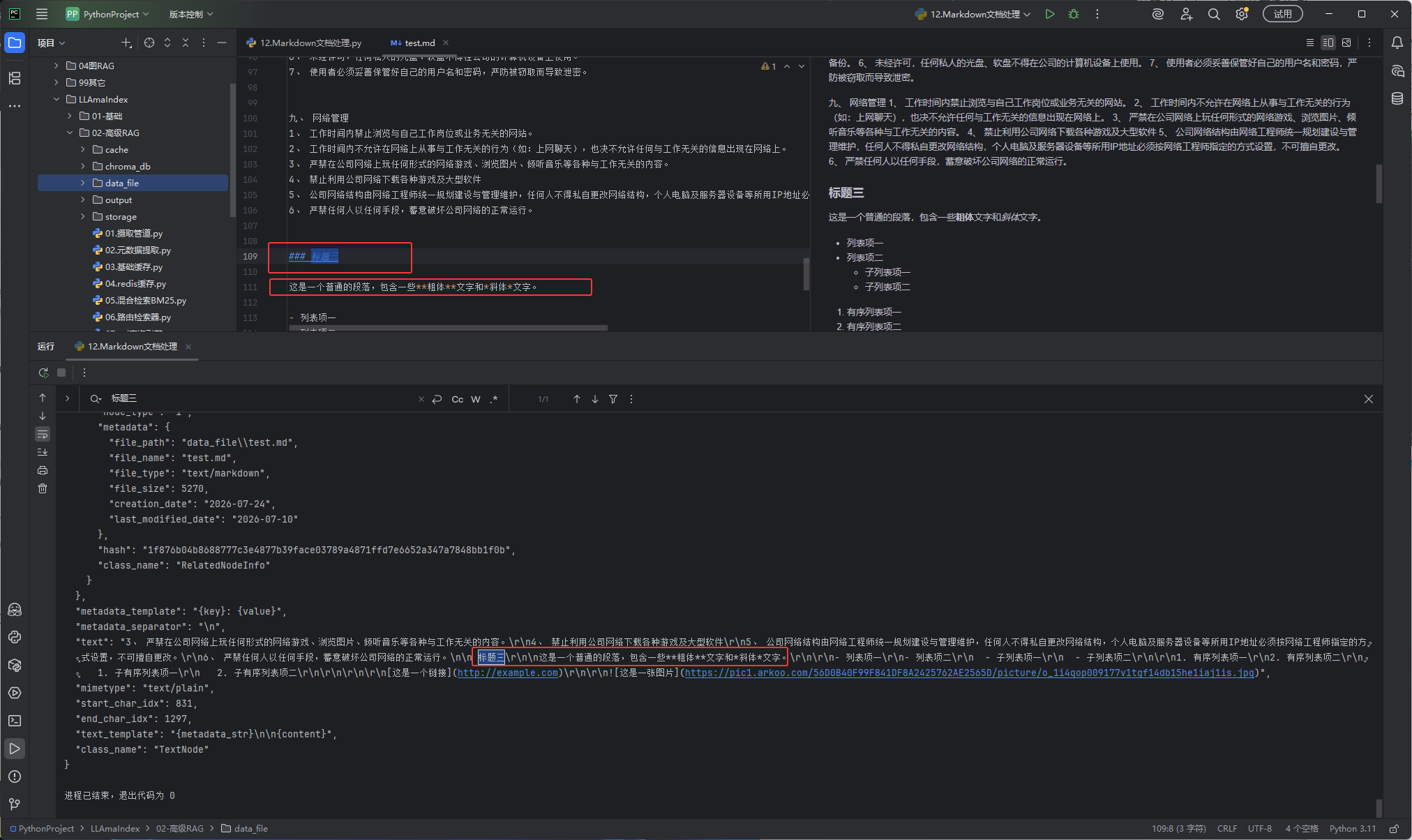This screenshot has width=1412, height=840.
Task: Jump to next search occurrence
Action: pos(595,399)
